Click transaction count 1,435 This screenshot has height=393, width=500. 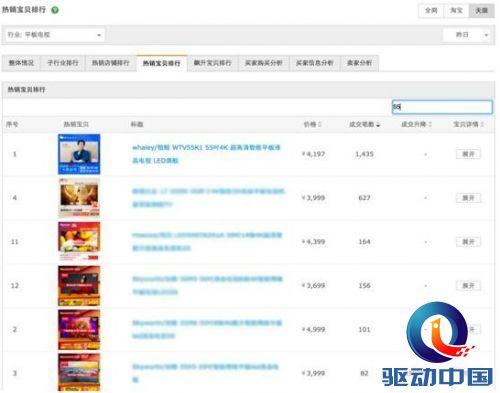click(364, 154)
